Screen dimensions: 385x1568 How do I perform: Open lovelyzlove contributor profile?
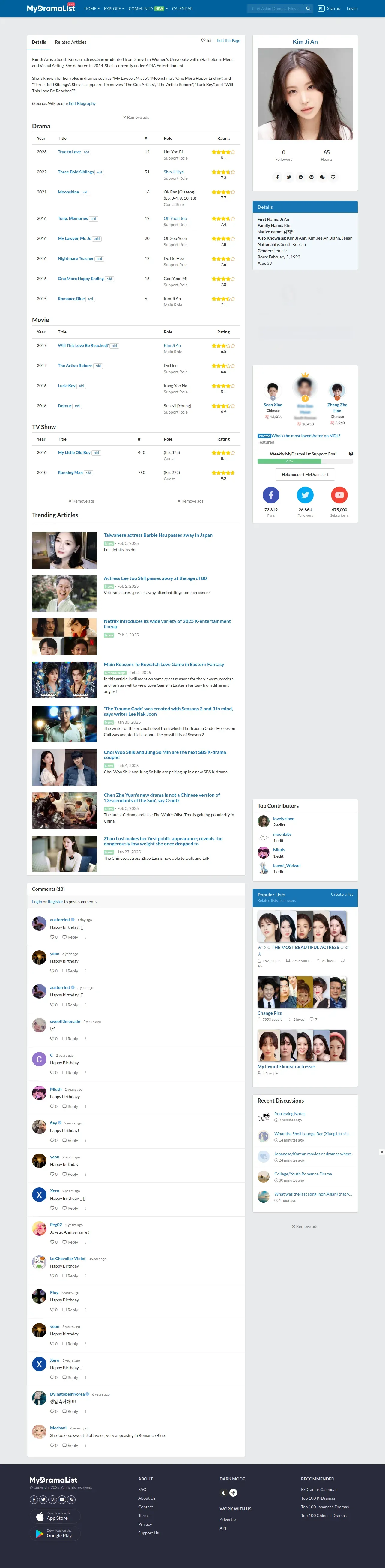(283, 819)
